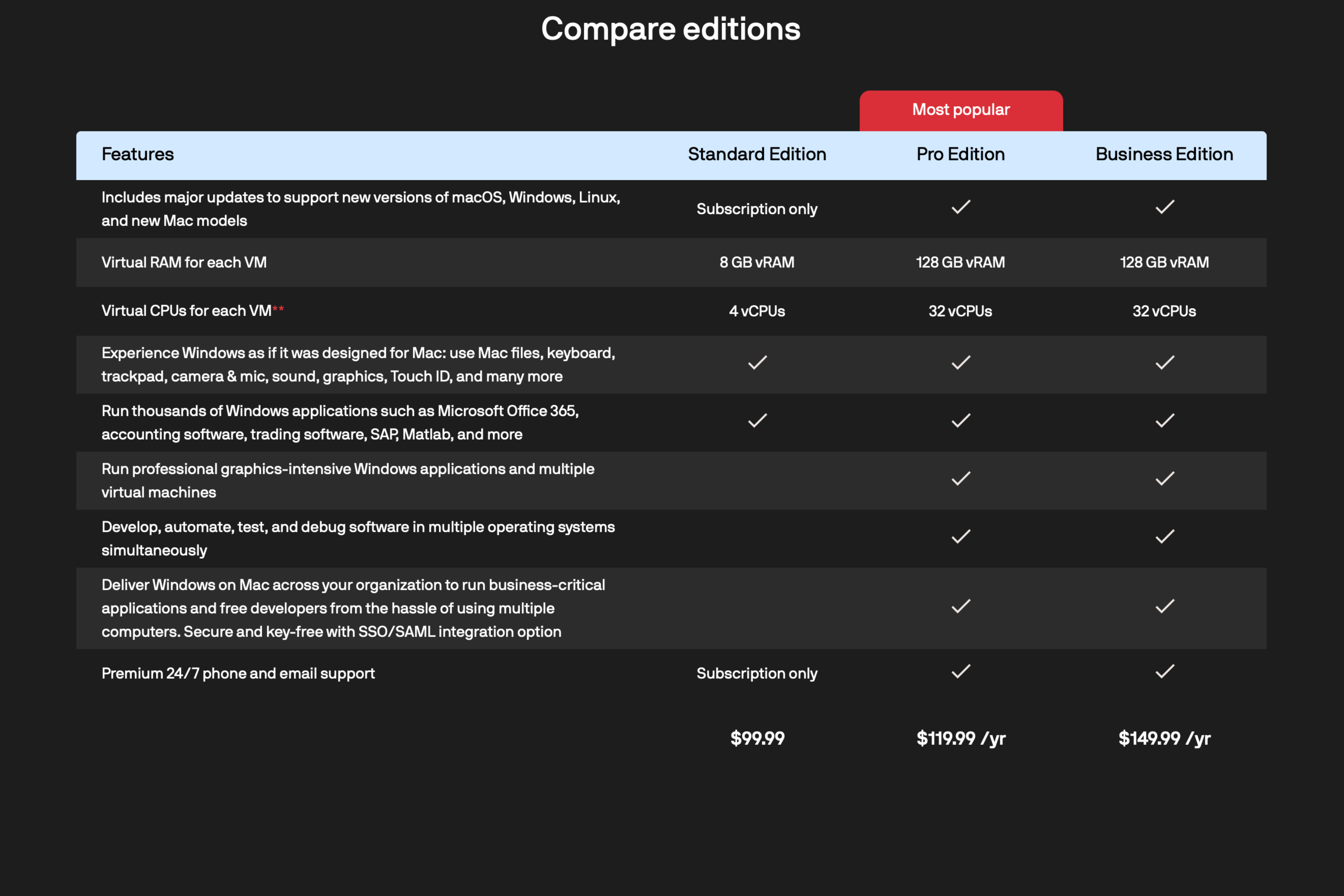This screenshot has height=896, width=1344.
Task: Click Pro Edition checkmark for Deliver Windows on Mac row
Action: click(x=961, y=606)
